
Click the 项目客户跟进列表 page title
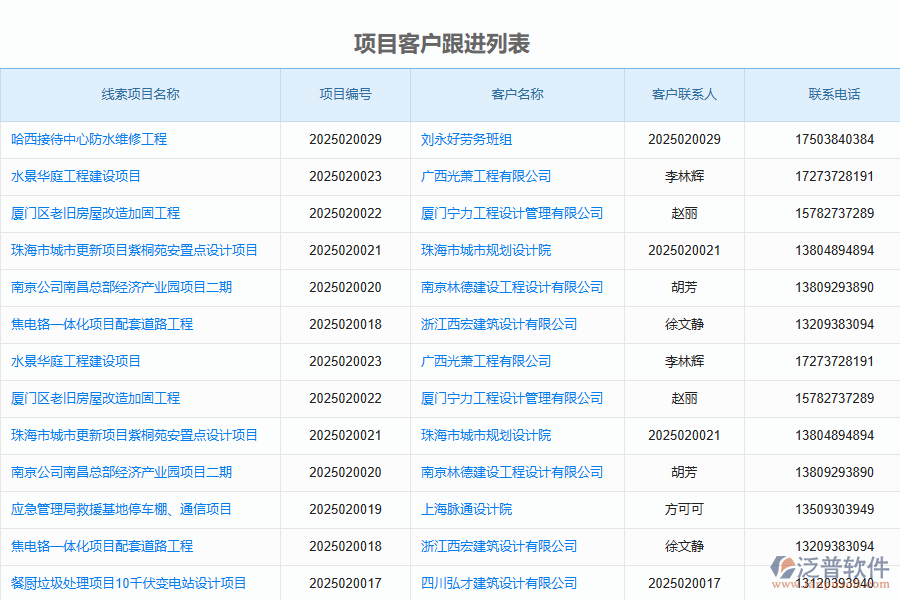coord(441,44)
